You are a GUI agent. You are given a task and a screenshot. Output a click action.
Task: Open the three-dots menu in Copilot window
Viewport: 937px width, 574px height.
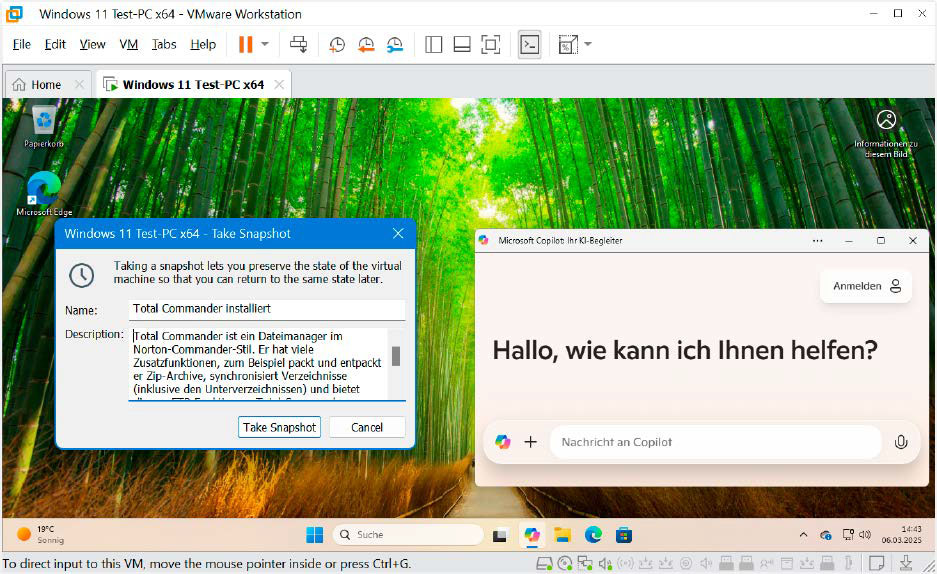coord(817,241)
